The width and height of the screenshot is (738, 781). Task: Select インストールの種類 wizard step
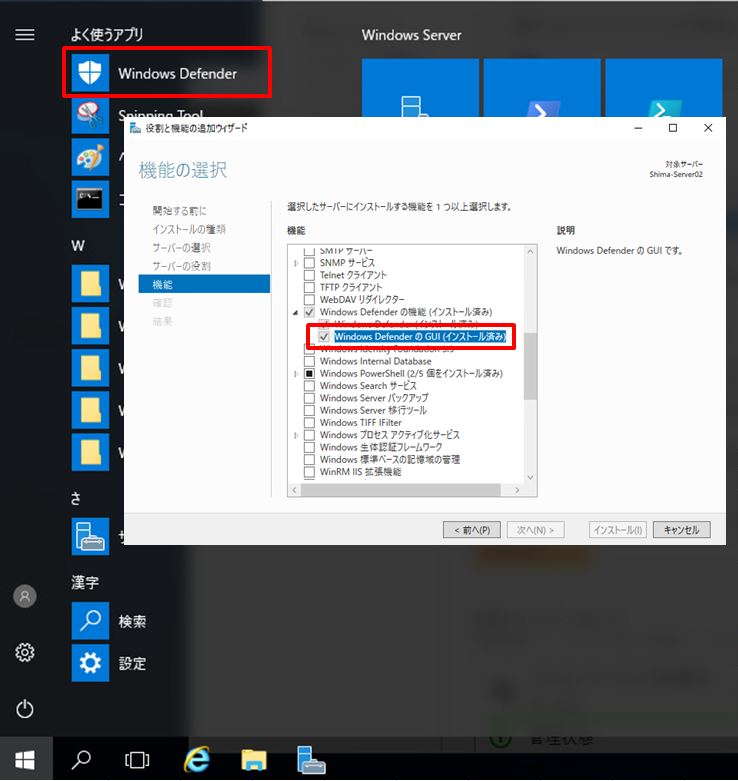pyautogui.click(x=189, y=229)
